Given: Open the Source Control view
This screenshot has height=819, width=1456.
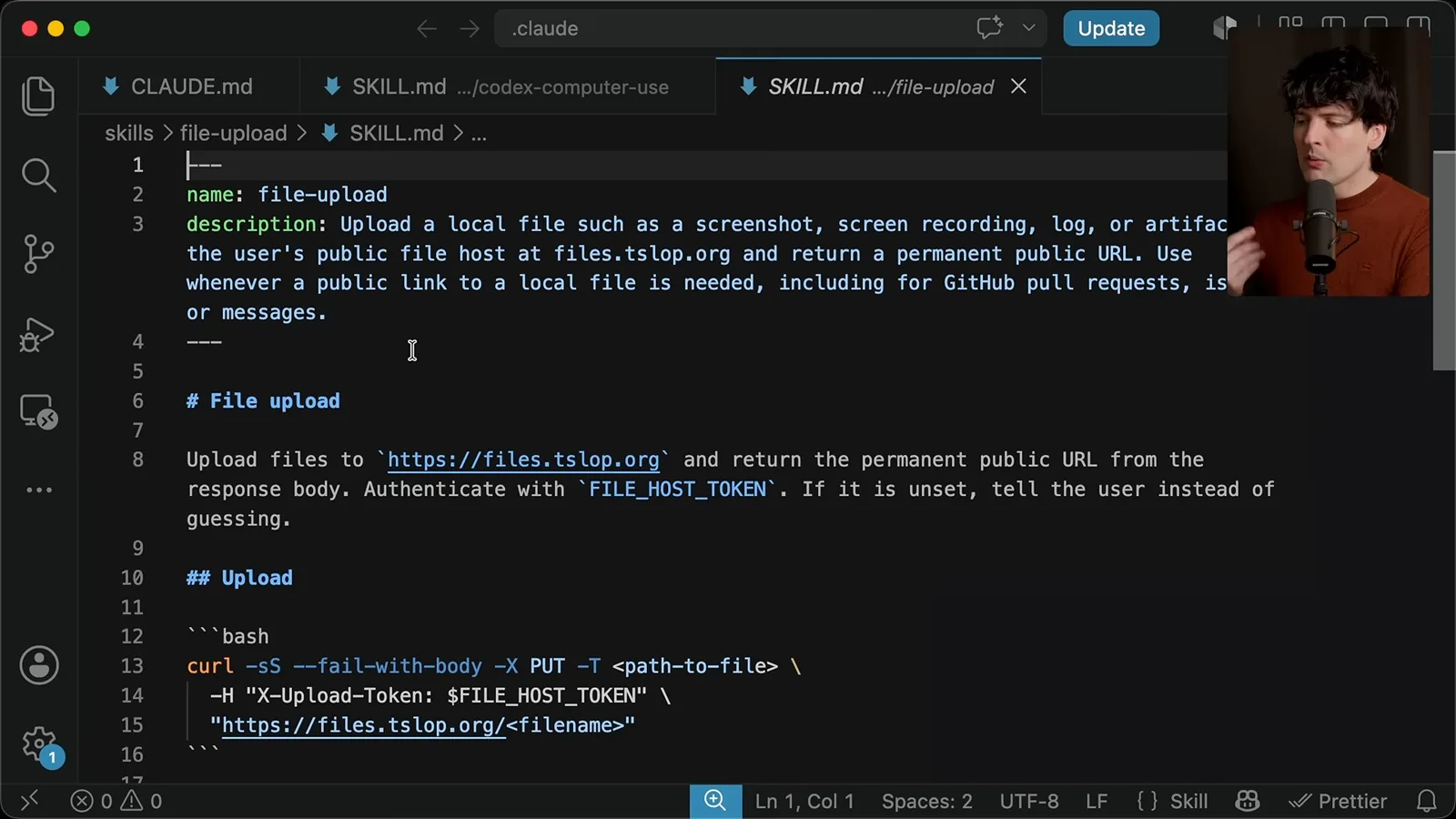Looking at the screenshot, I should (x=38, y=254).
